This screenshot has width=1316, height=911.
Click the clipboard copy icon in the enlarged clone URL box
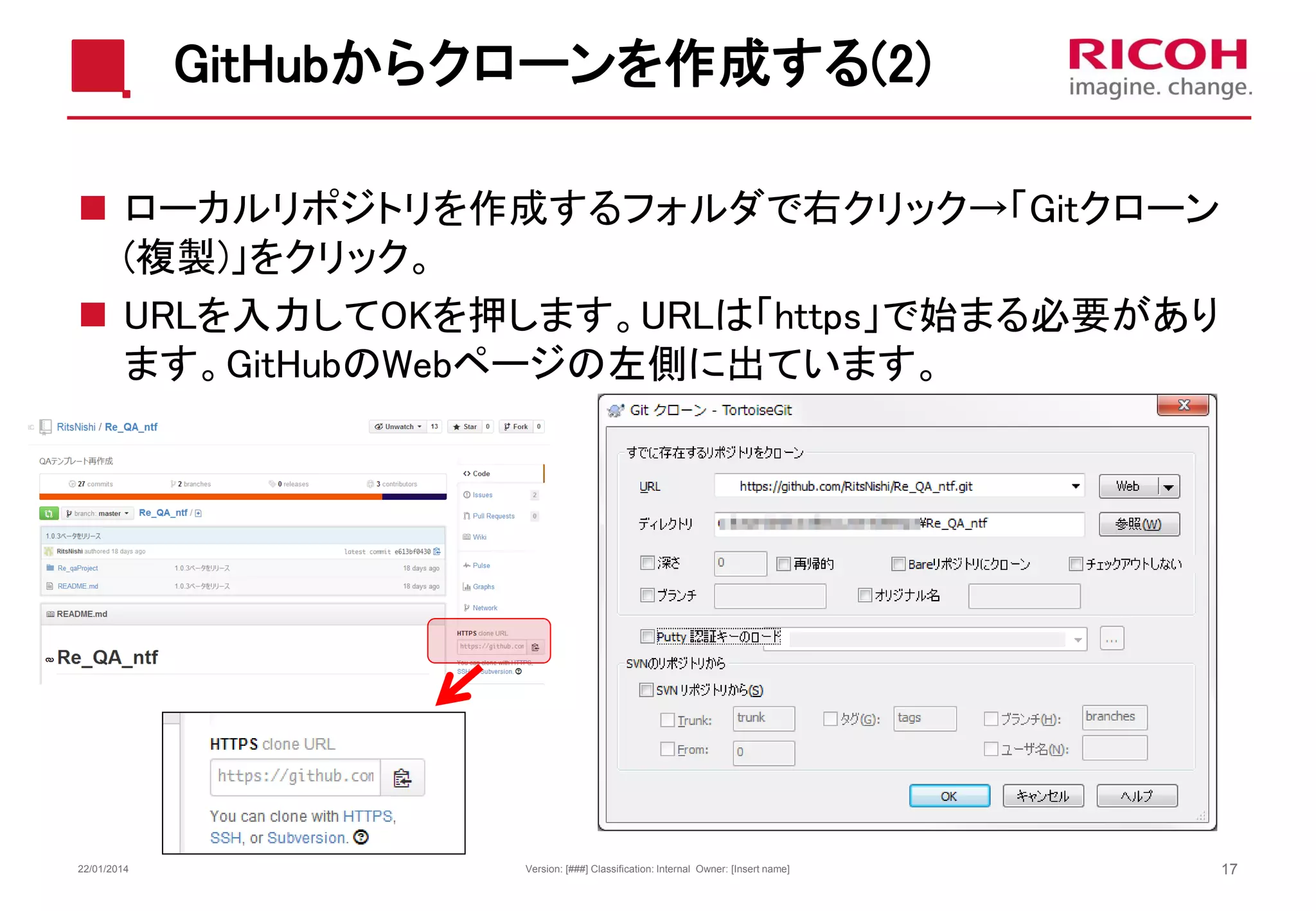pyautogui.click(x=402, y=777)
